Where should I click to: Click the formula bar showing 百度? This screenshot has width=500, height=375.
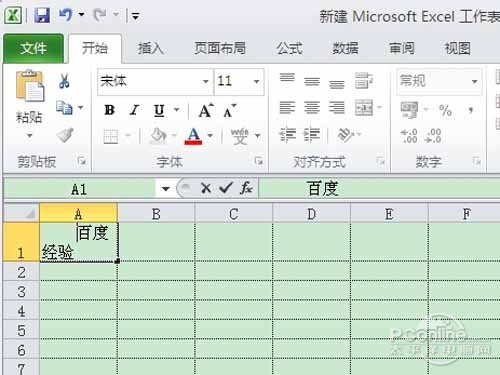tap(379, 189)
